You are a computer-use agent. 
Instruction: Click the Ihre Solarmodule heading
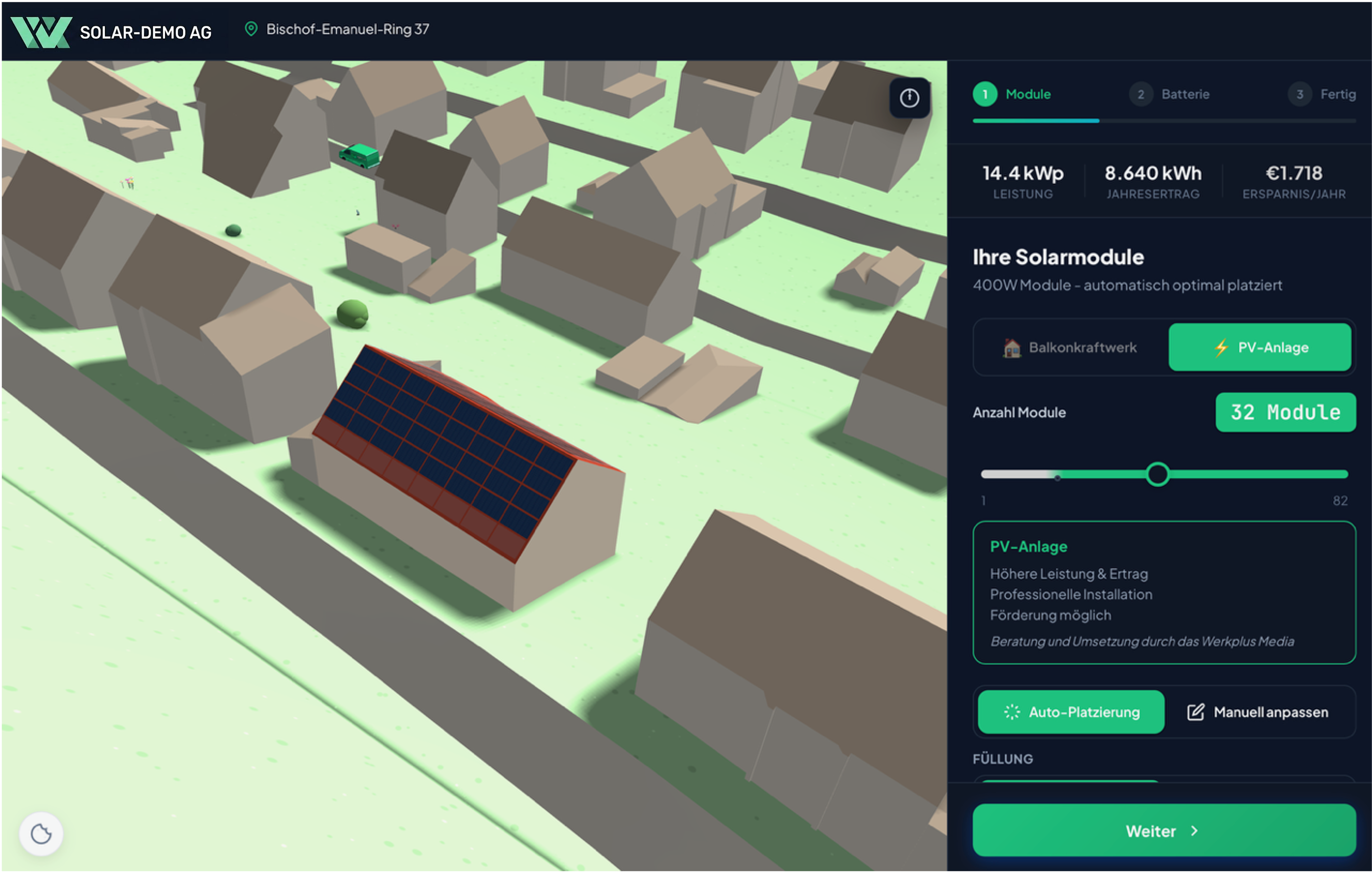(1058, 257)
